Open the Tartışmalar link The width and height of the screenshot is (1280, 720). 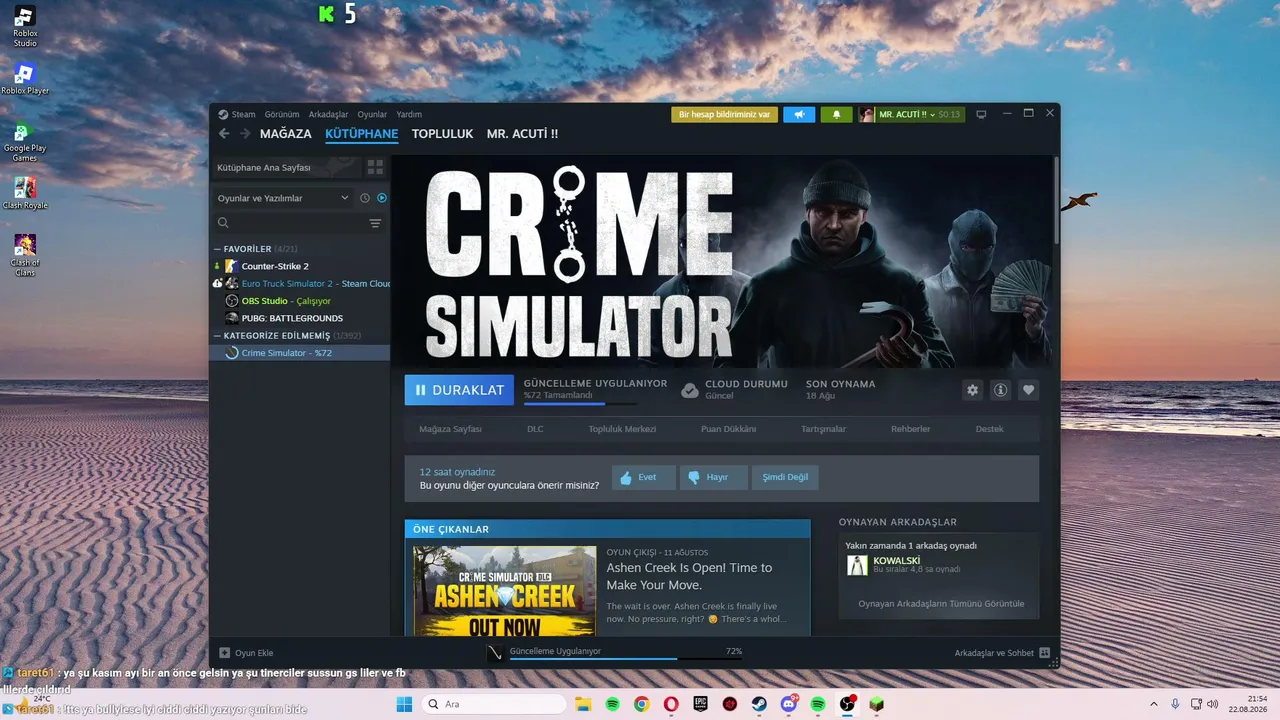[823, 429]
